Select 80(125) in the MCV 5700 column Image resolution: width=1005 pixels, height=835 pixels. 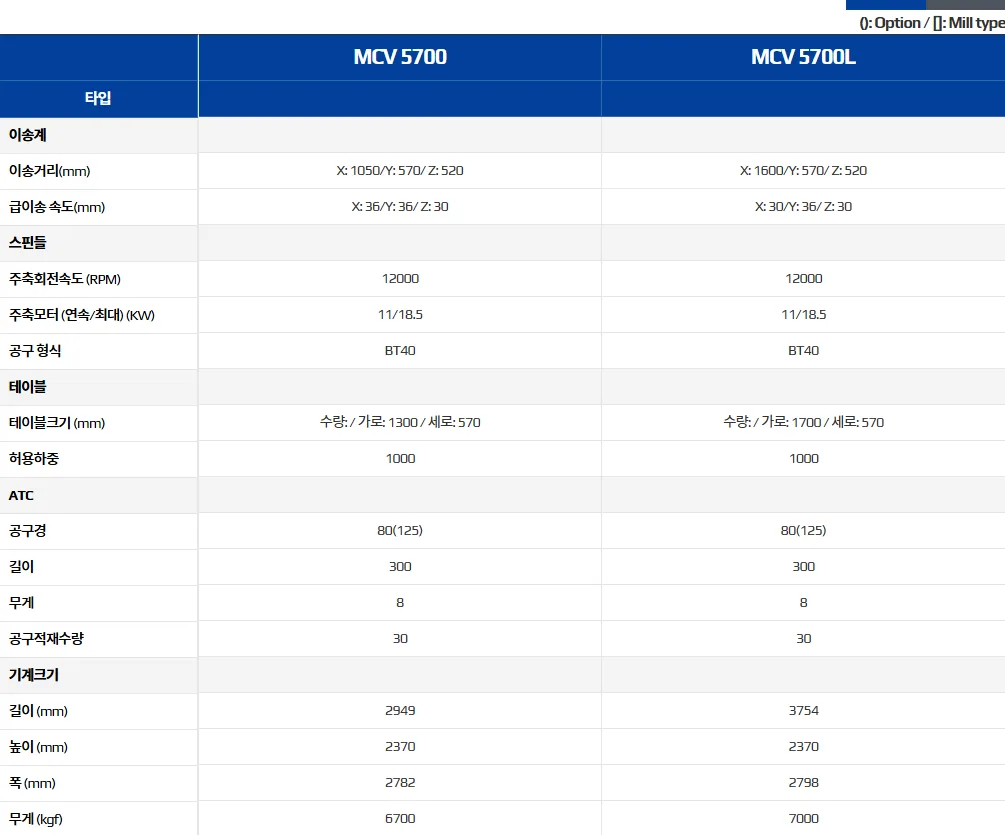point(400,531)
